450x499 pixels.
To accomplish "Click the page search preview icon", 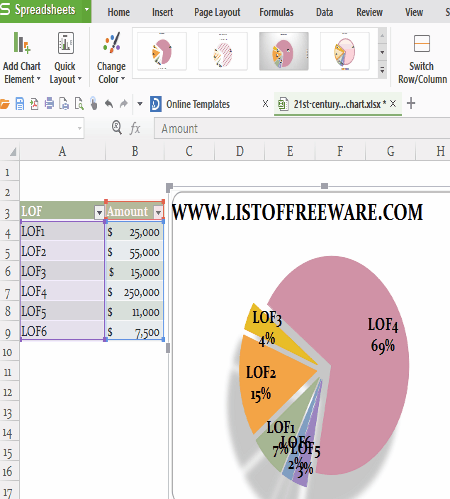I will tap(79, 104).
